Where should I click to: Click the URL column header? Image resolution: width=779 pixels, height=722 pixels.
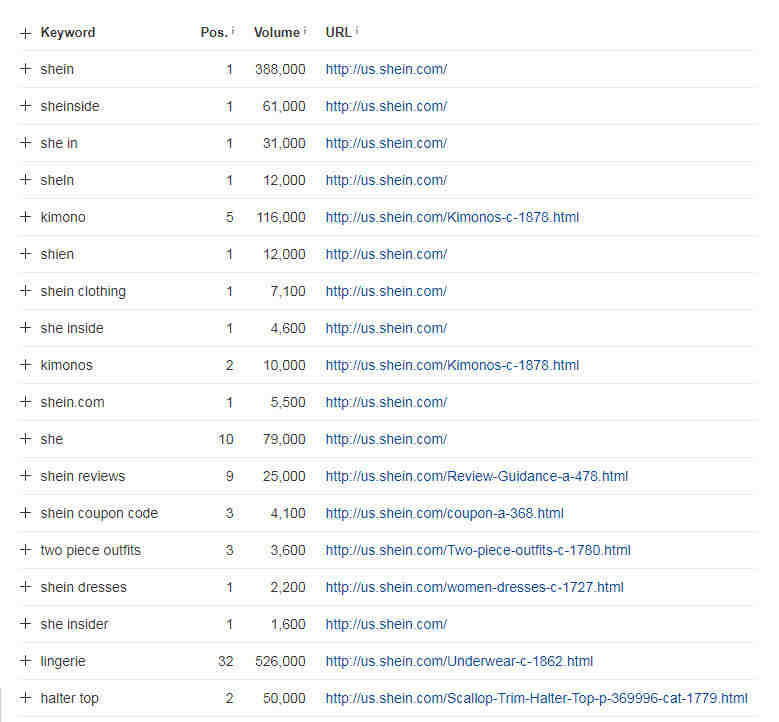338,32
